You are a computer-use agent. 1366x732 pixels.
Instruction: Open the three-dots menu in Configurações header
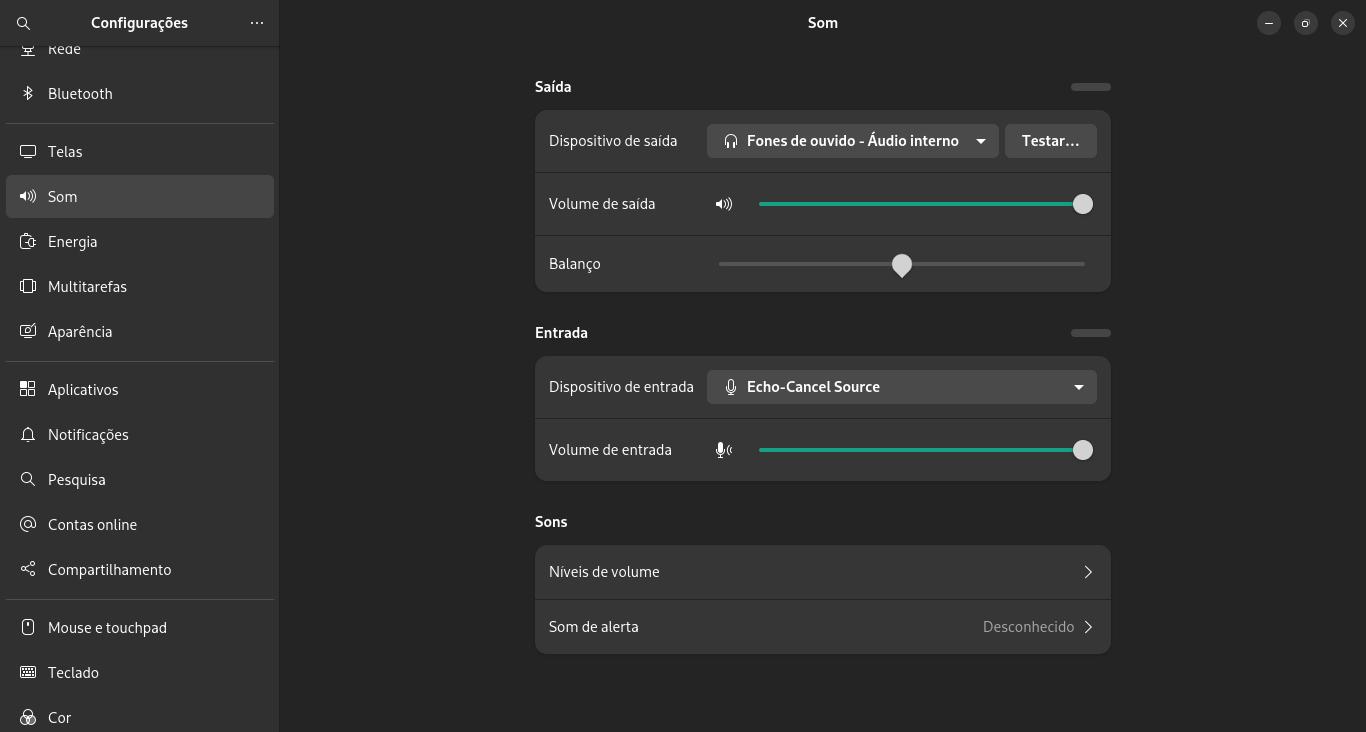tap(257, 23)
